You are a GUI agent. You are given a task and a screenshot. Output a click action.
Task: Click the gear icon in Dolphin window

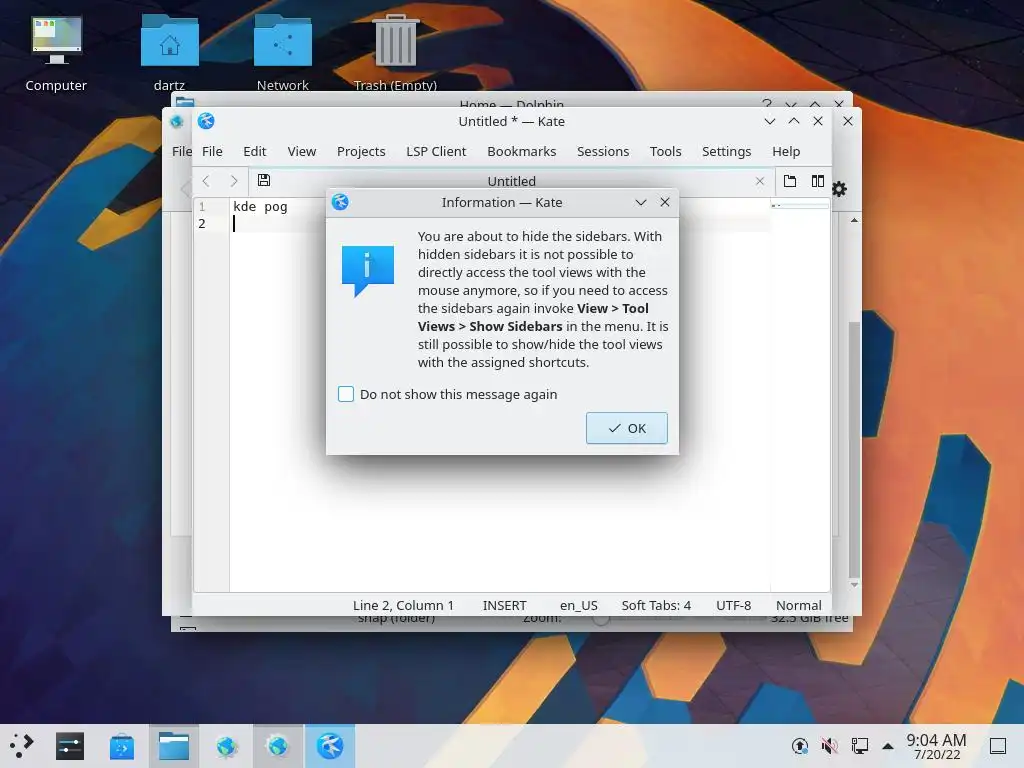pos(839,189)
